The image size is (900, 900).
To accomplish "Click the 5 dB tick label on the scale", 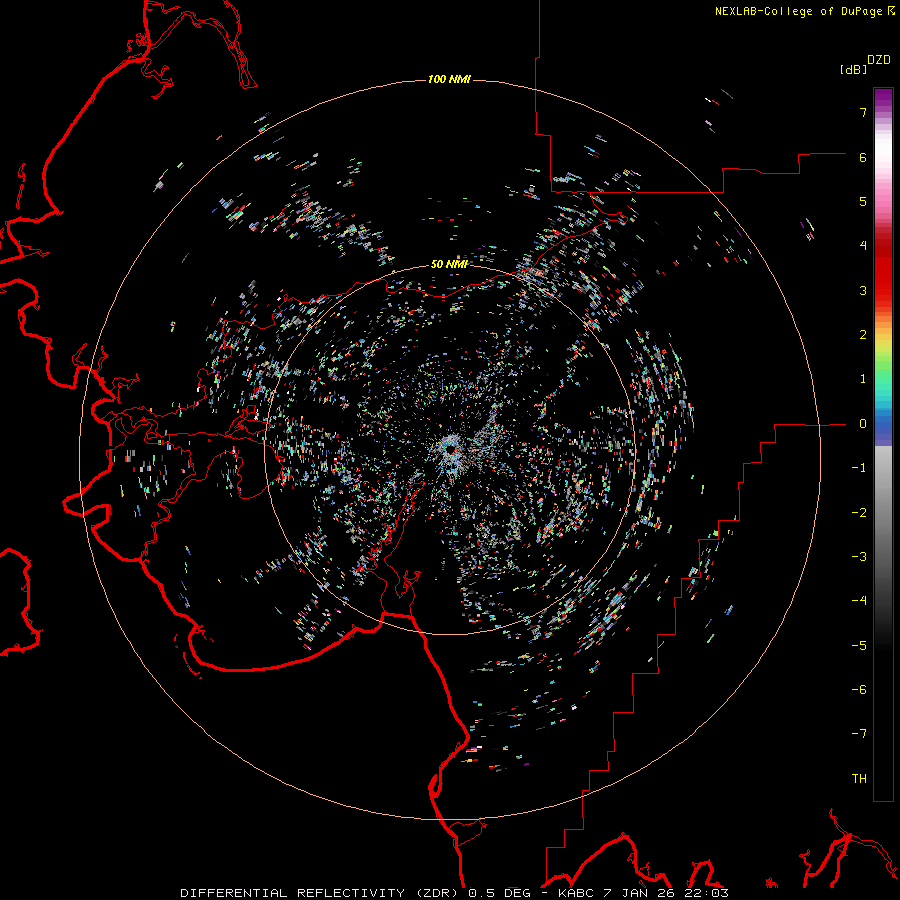I will coord(863,201).
